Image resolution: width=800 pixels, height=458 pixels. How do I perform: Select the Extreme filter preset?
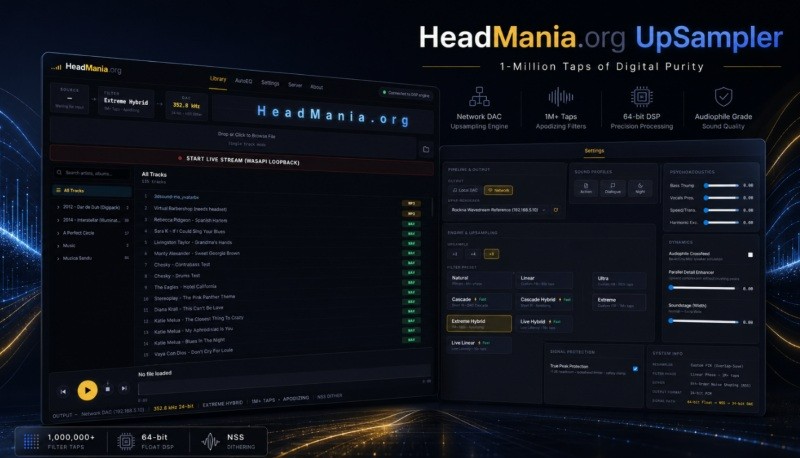tap(619, 302)
